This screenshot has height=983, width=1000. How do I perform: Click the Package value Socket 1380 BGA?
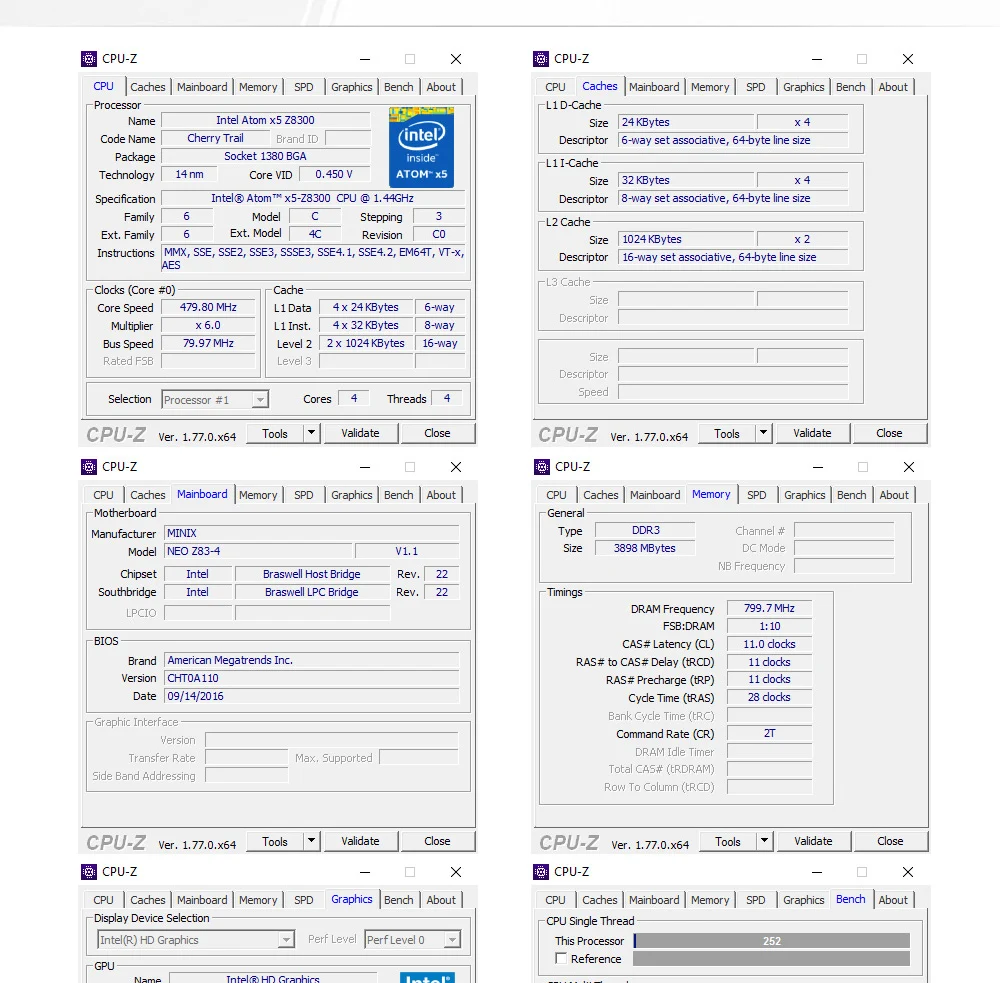(265, 156)
